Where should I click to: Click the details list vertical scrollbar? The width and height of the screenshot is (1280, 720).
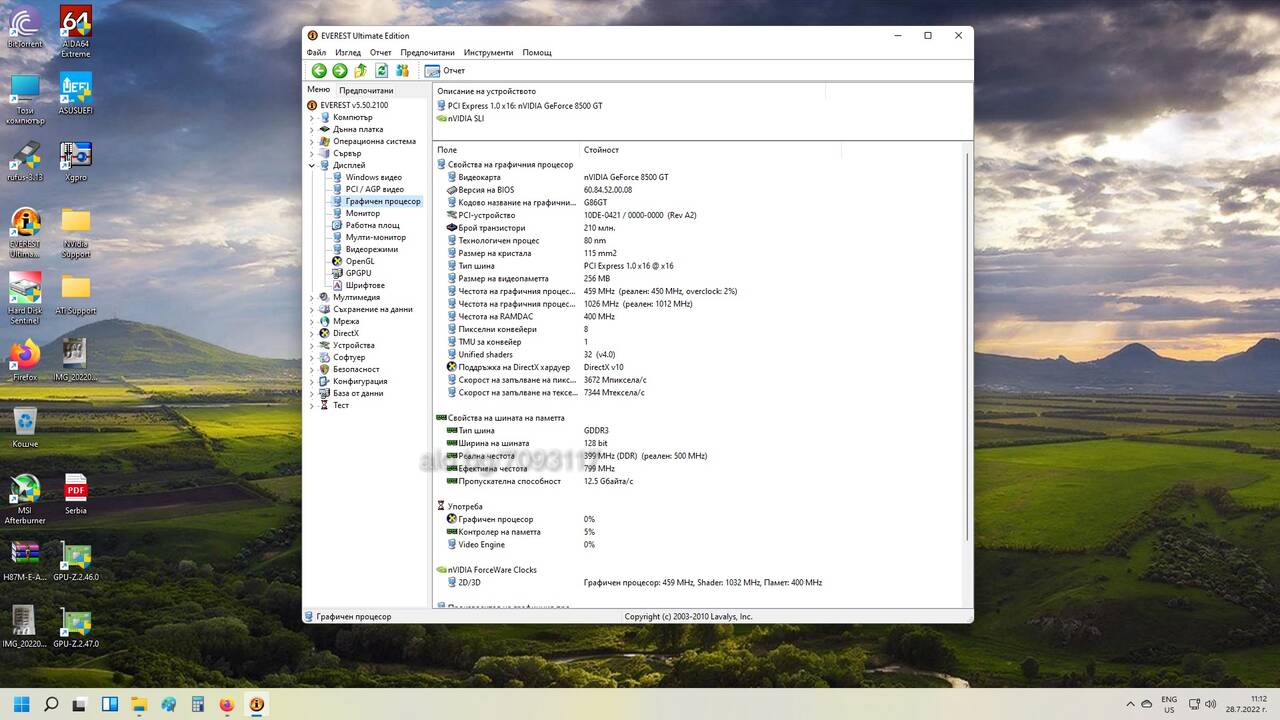pos(966,345)
